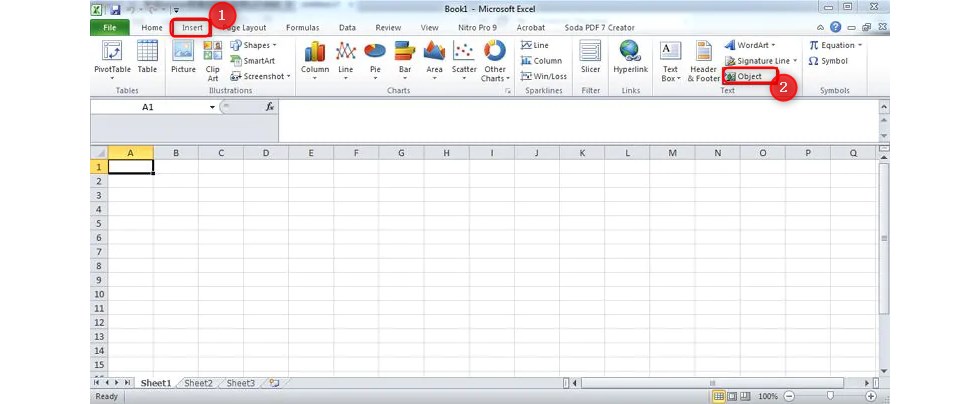
Task: Insert a Picture from file
Action: point(183,58)
